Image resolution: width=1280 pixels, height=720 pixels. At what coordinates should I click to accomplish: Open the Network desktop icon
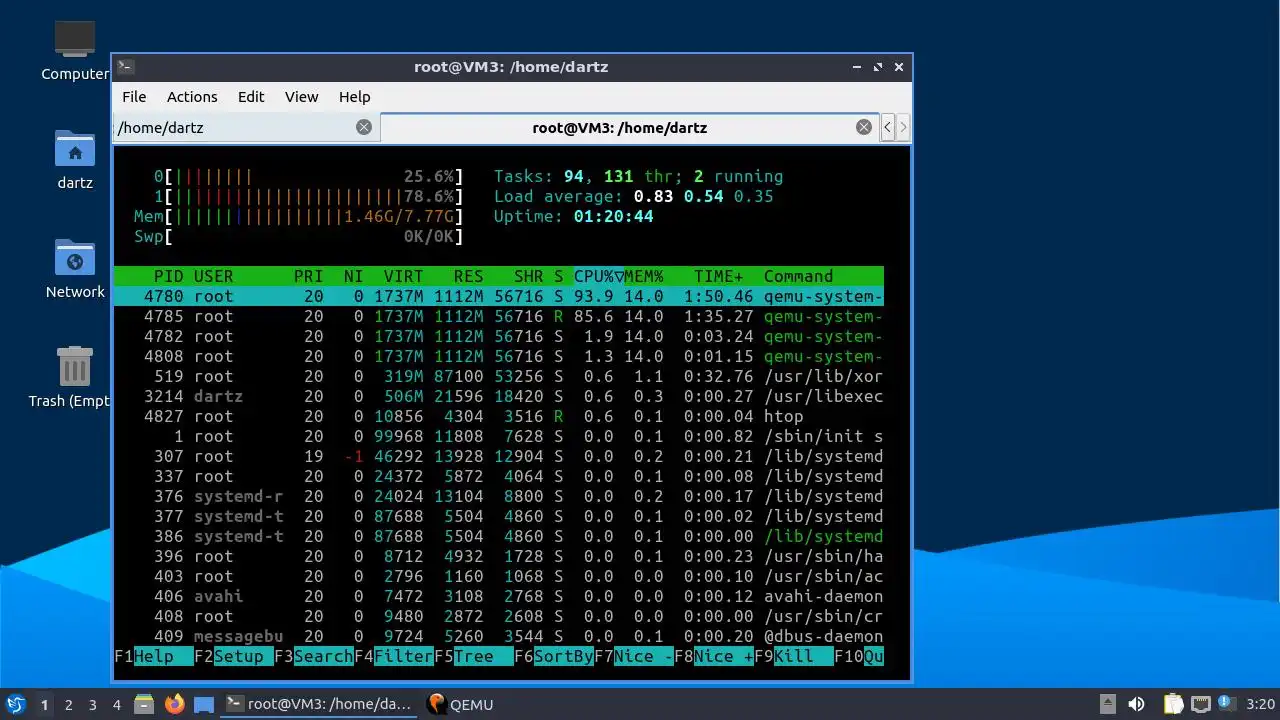pyautogui.click(x=75, y=258)
